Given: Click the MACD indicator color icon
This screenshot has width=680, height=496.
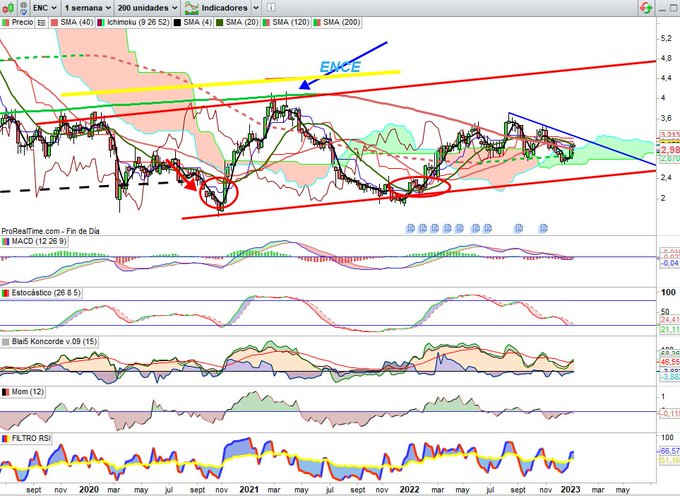Looking at the screenshot, I should click(x=6, y=241).
